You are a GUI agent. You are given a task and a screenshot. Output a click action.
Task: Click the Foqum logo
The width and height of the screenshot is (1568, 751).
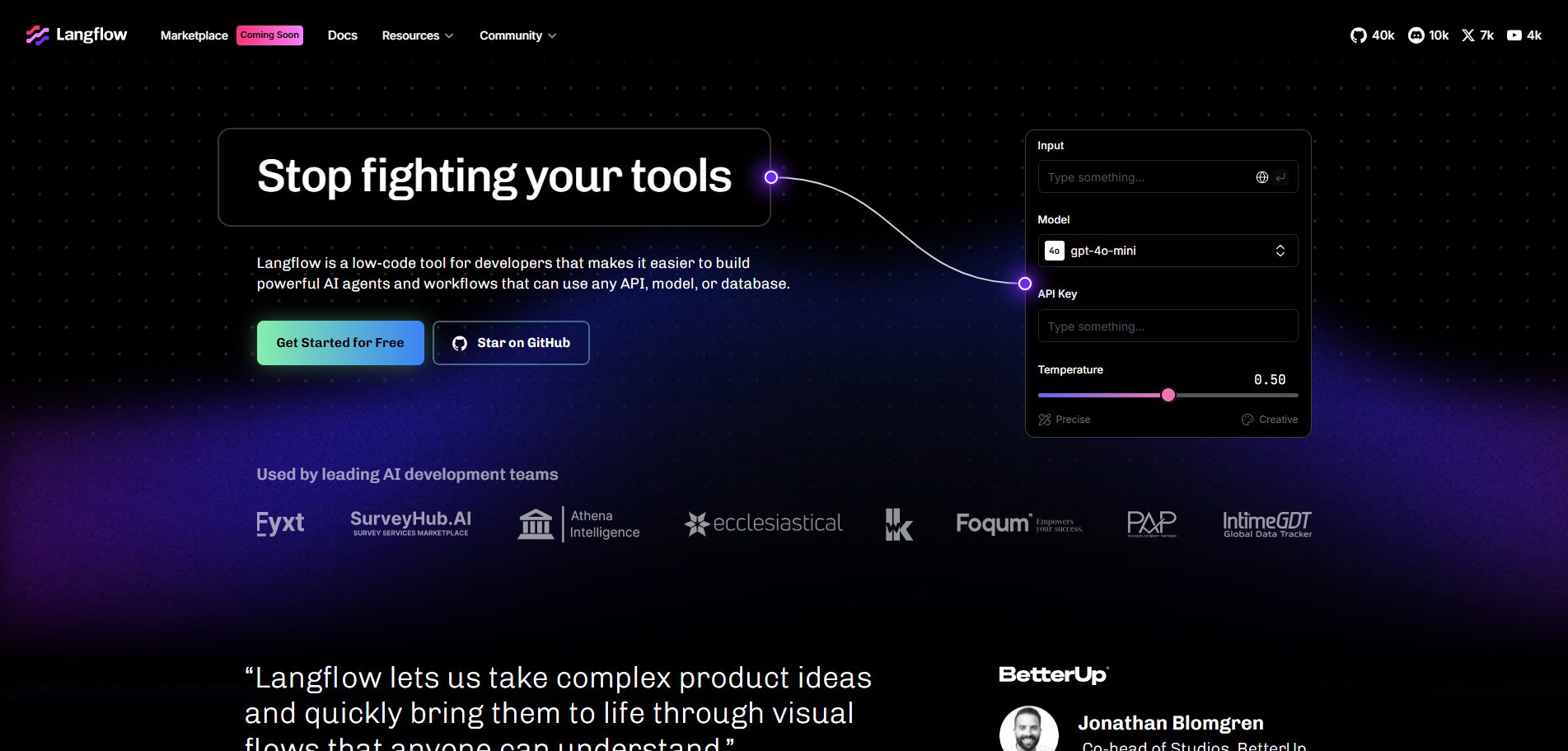[1019, 523]
